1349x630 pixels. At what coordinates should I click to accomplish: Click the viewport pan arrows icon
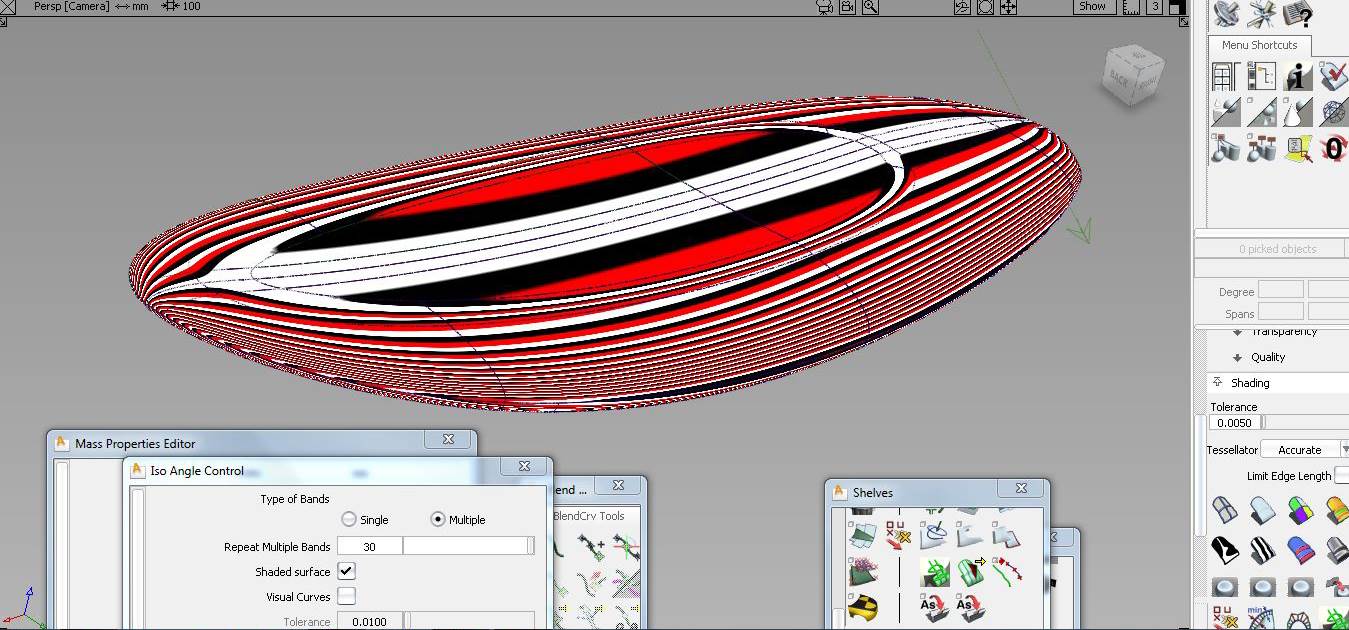coord(1009,7)
